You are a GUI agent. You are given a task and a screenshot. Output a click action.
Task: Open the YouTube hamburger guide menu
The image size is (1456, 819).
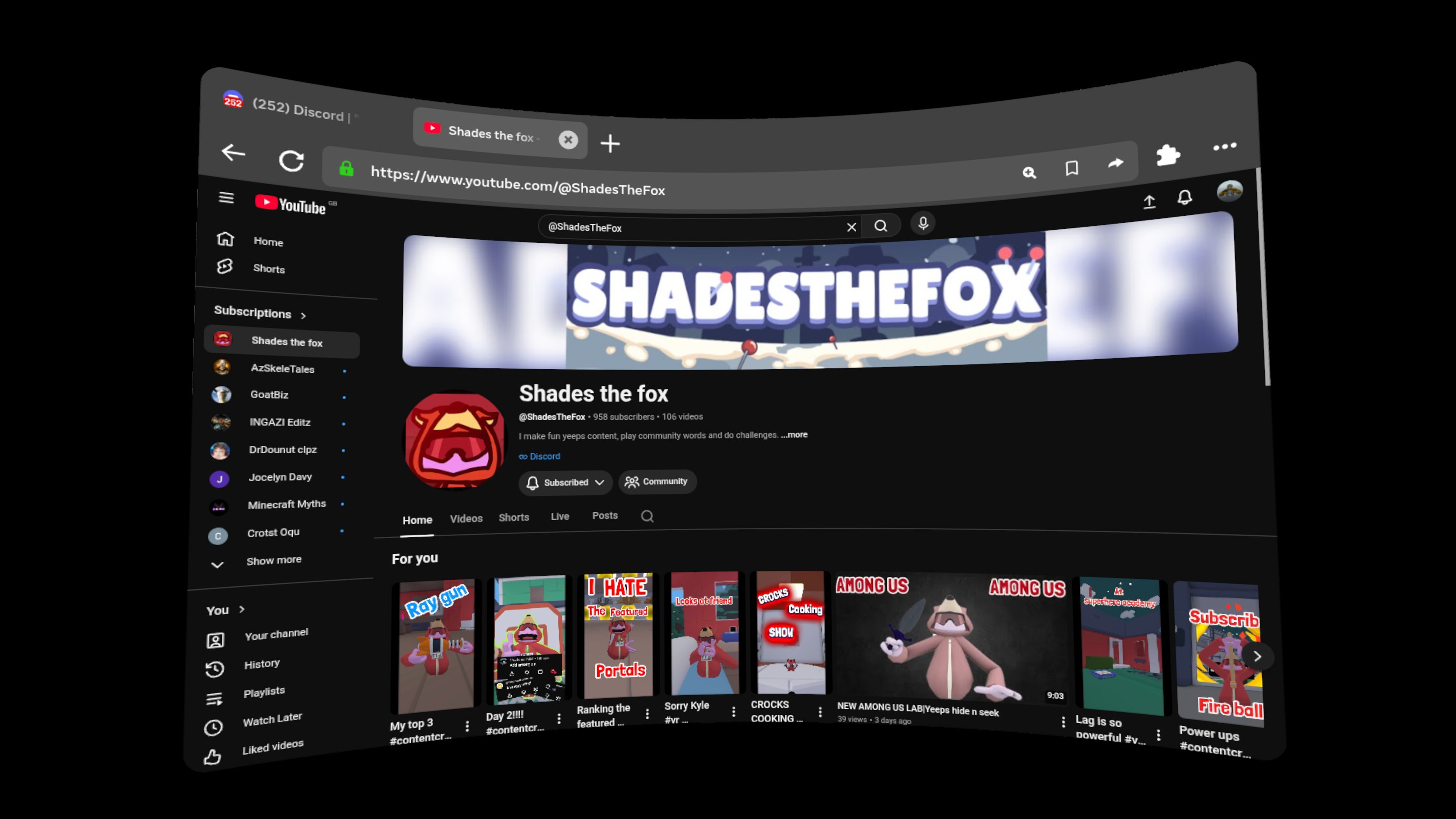[226, 197]
